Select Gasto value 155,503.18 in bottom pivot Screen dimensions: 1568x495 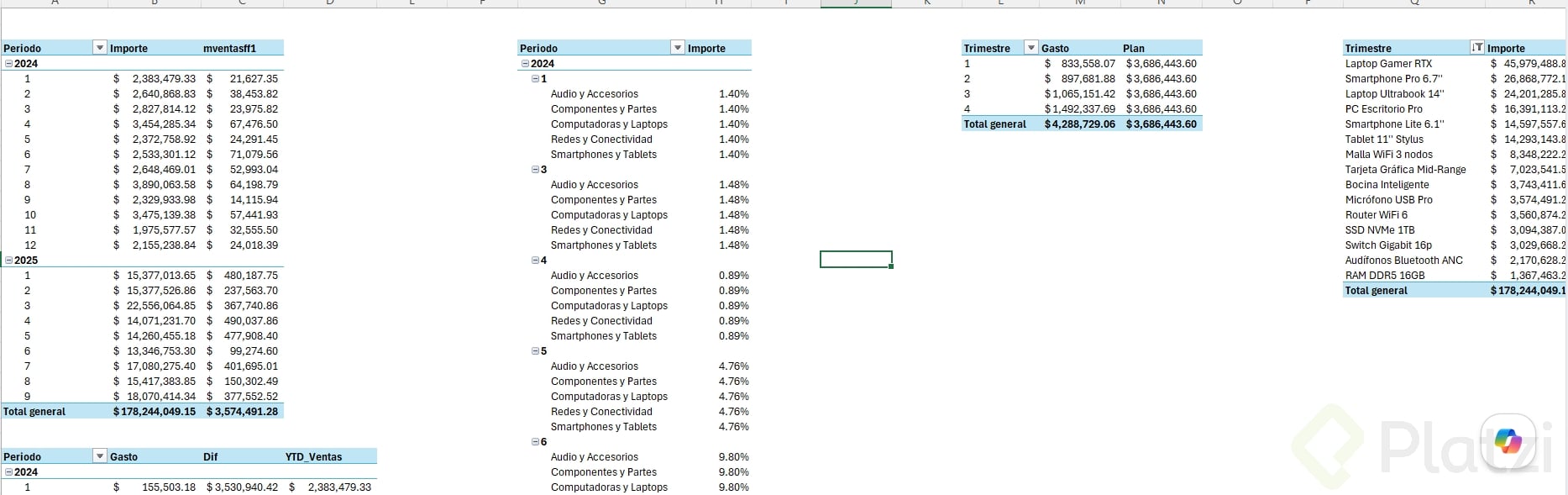(x=155, y=487)
